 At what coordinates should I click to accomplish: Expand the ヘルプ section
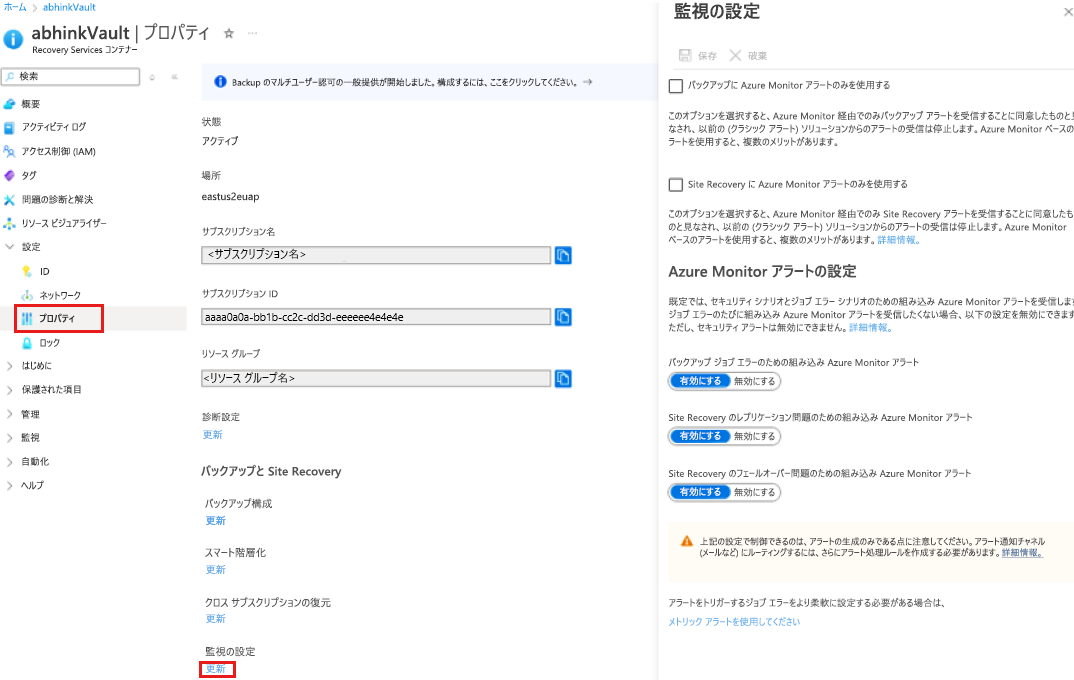pos(10,486)
